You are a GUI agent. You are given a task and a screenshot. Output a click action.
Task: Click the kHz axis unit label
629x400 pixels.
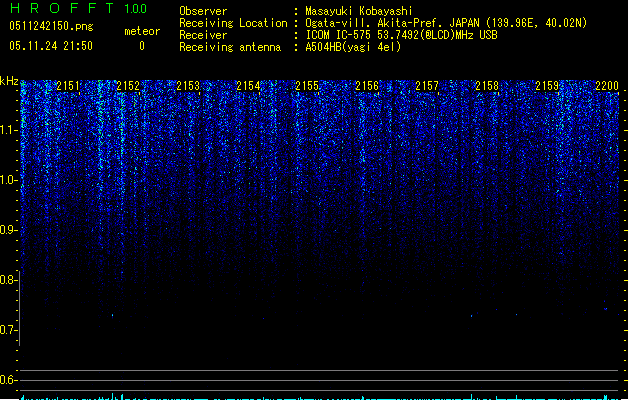click(x=9, y=81)
